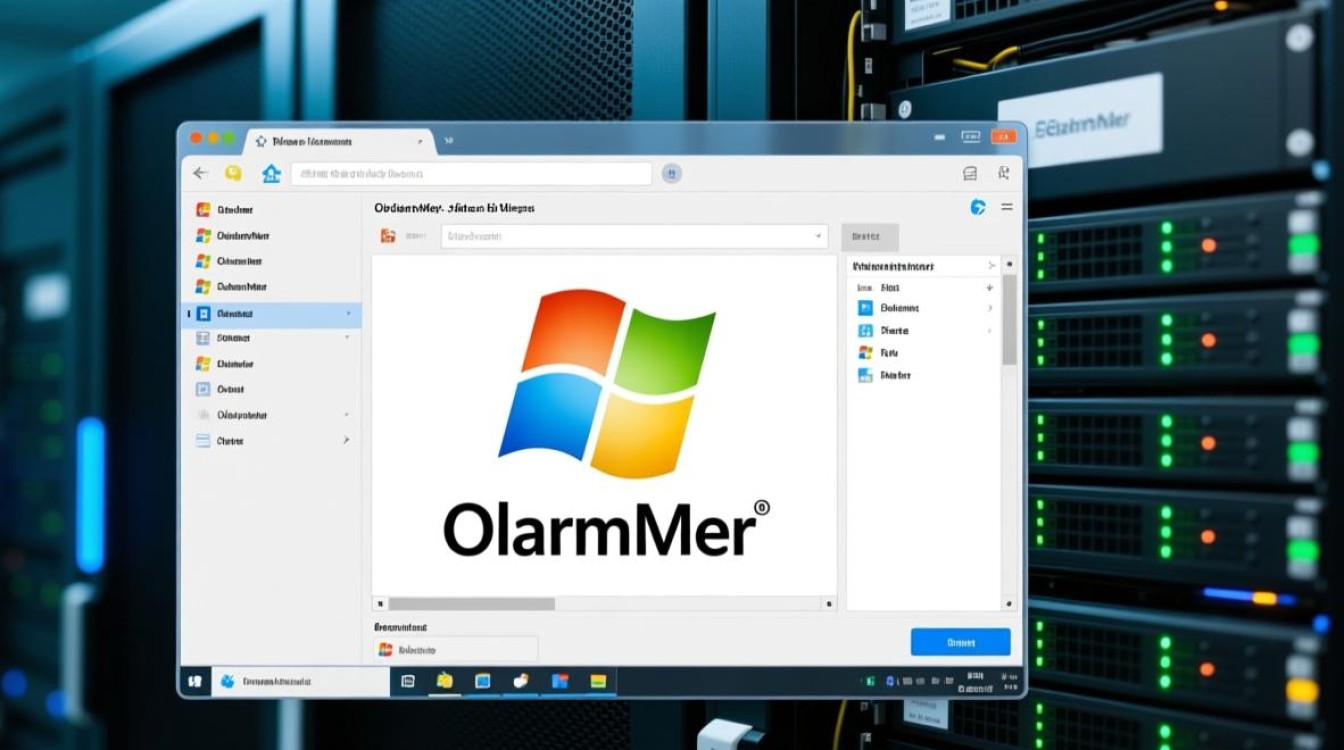This screenshot has width=1344, height=750.
Task: Click the round gray icon right of address bar
Action: click(672, 173)
